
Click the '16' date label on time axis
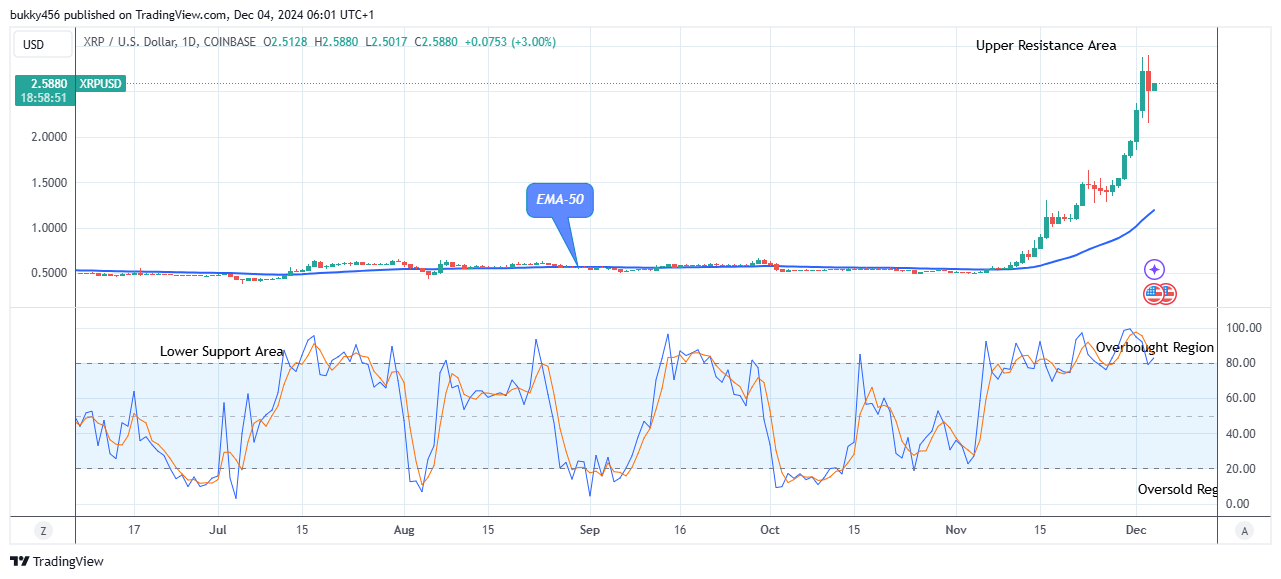pyautogui.click(x=680, y=530)
